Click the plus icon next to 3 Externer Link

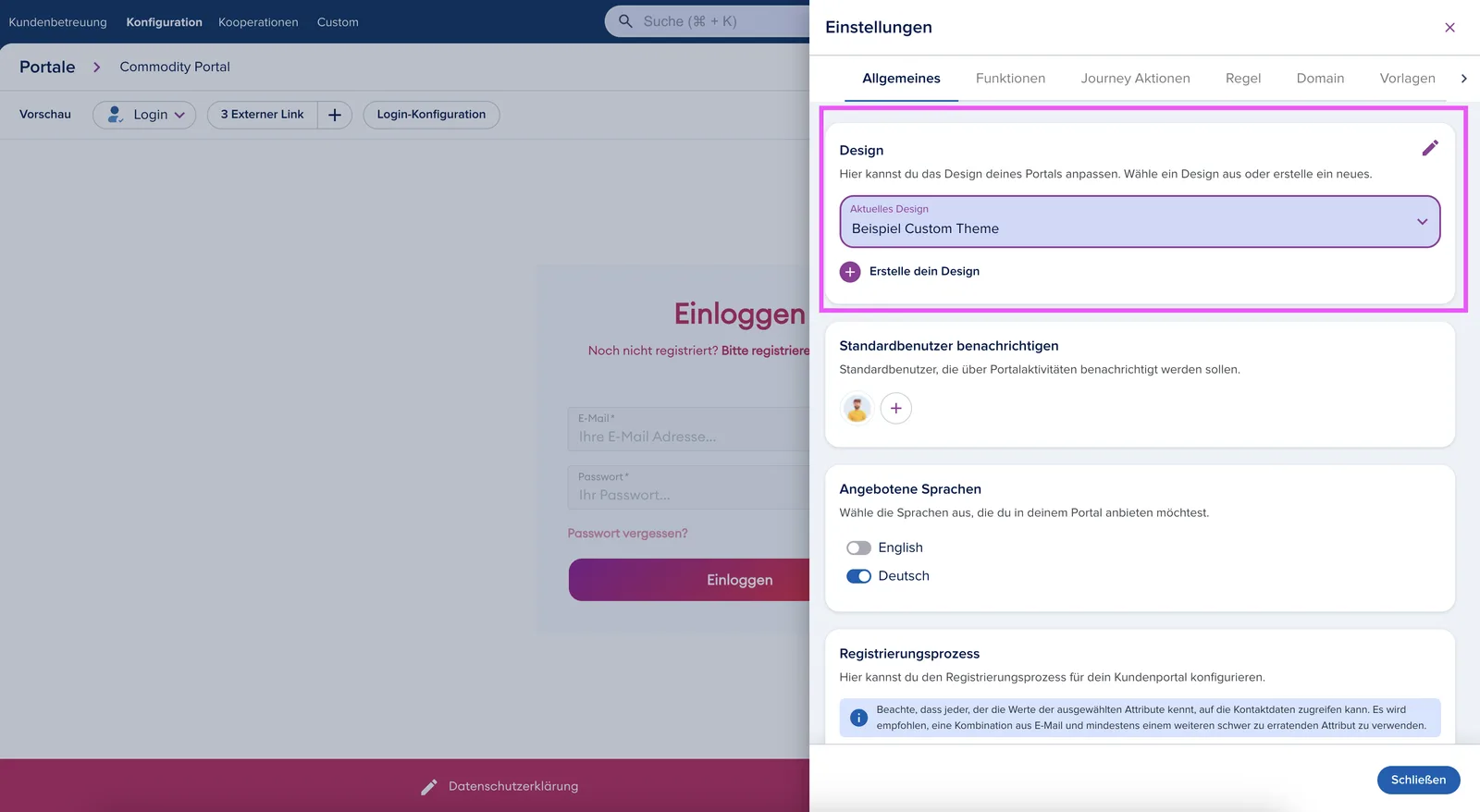coord(335,115)
